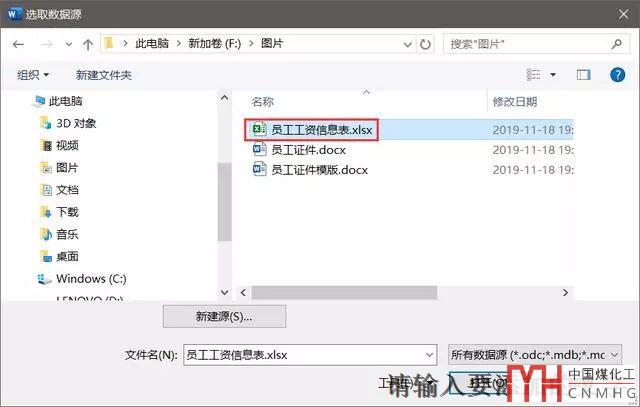
Task: Go up one folder level
Action: [88, 44]
